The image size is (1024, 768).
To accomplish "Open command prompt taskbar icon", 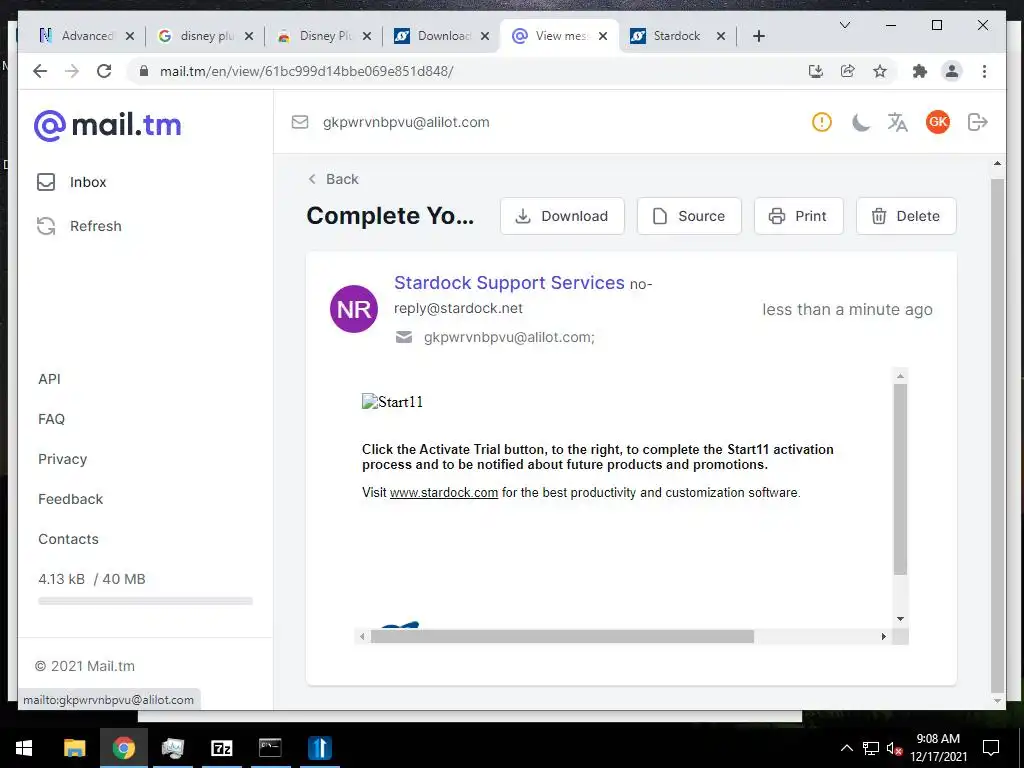I will coord(270,748).
